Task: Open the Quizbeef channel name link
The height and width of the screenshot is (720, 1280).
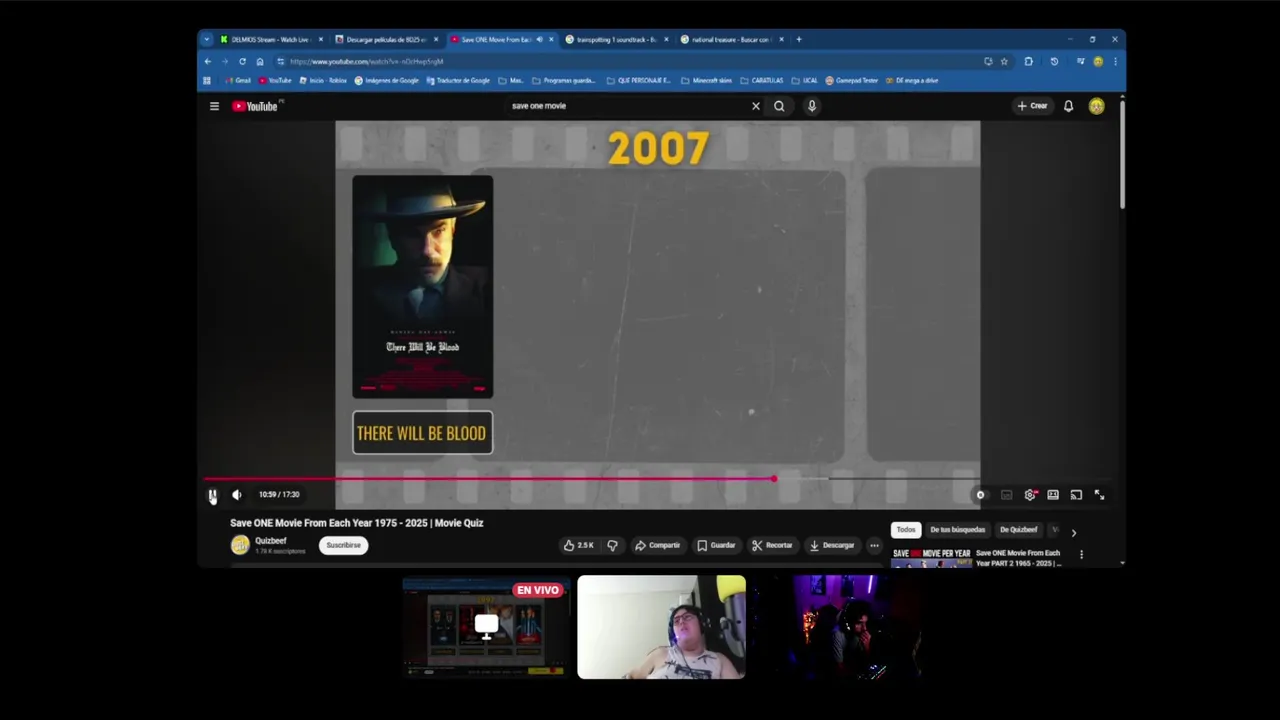Action: (x=271, y=541)
